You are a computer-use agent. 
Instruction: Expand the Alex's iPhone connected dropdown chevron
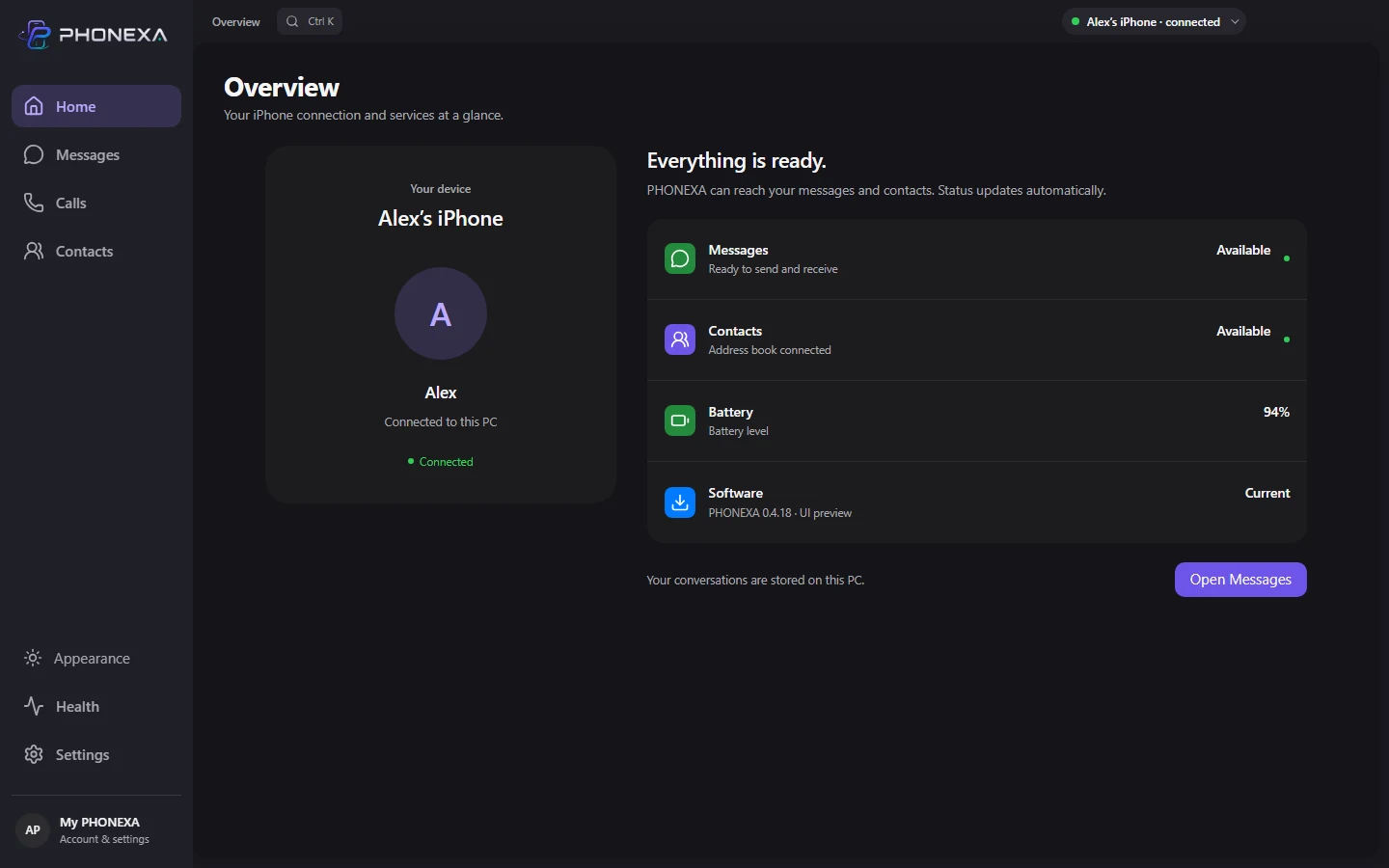(1235, 21)
